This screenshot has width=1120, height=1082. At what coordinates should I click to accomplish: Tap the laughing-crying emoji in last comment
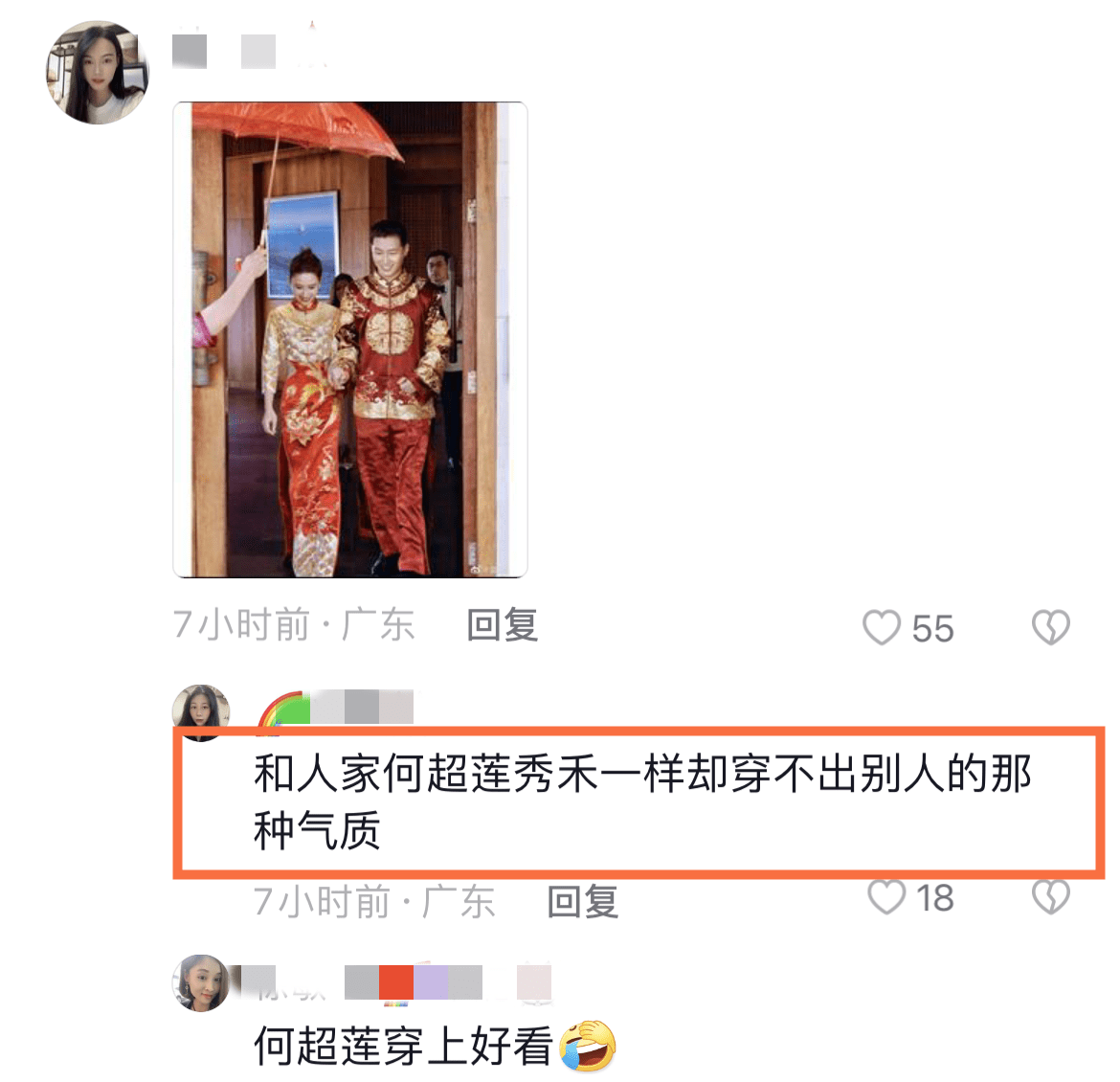[587, 1045]
